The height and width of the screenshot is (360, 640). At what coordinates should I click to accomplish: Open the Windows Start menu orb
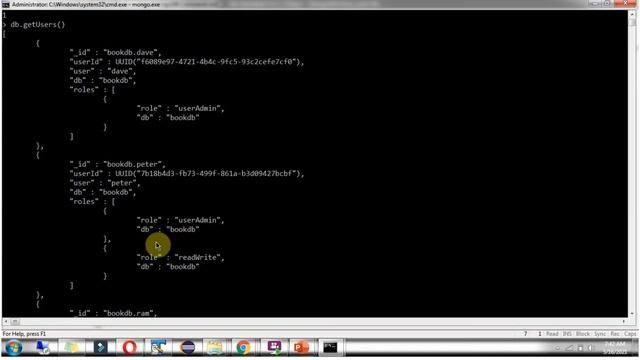pyautogui.click(x=13, y=347)
